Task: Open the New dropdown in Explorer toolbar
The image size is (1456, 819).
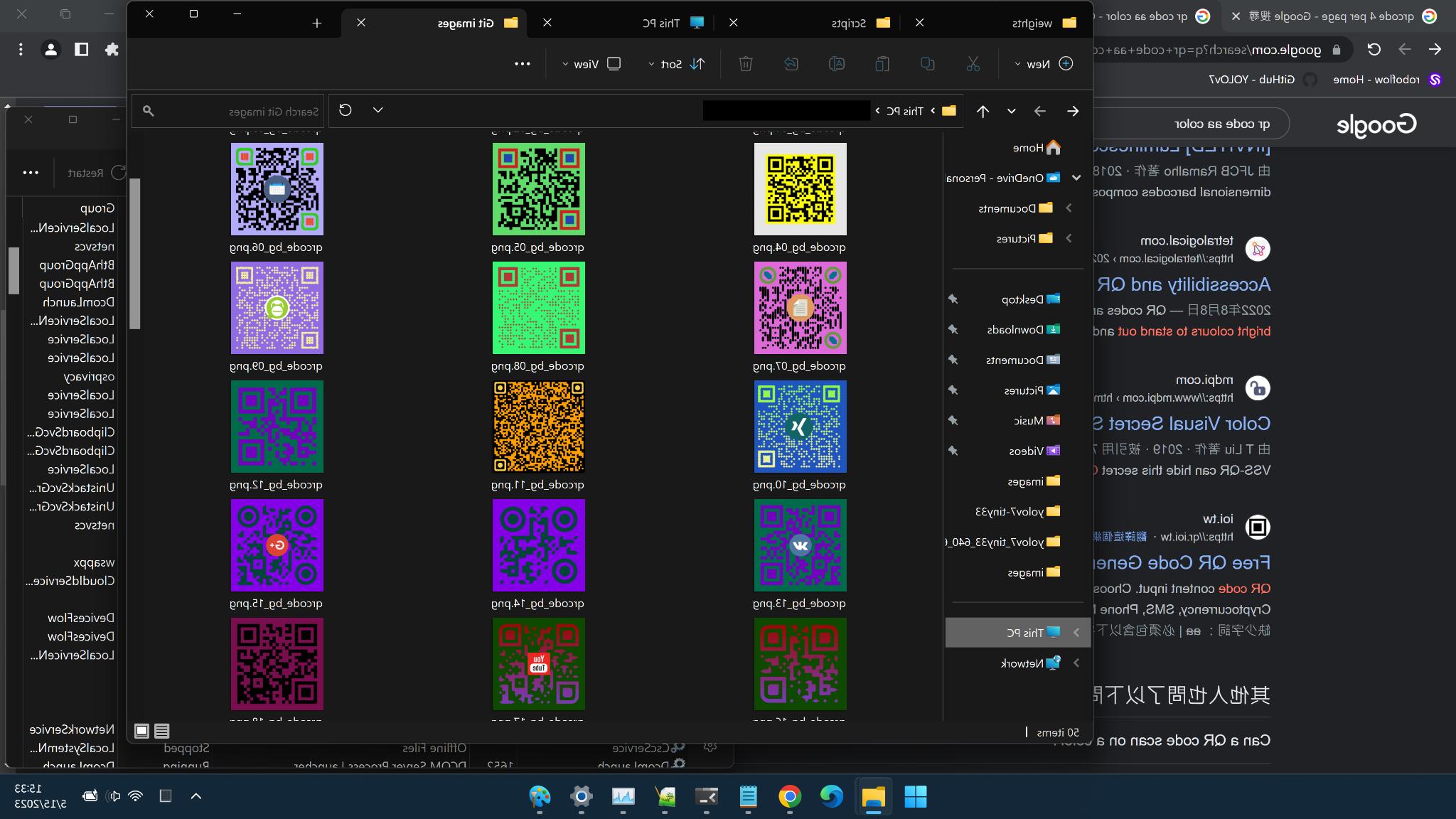Action: [1044, 64]
